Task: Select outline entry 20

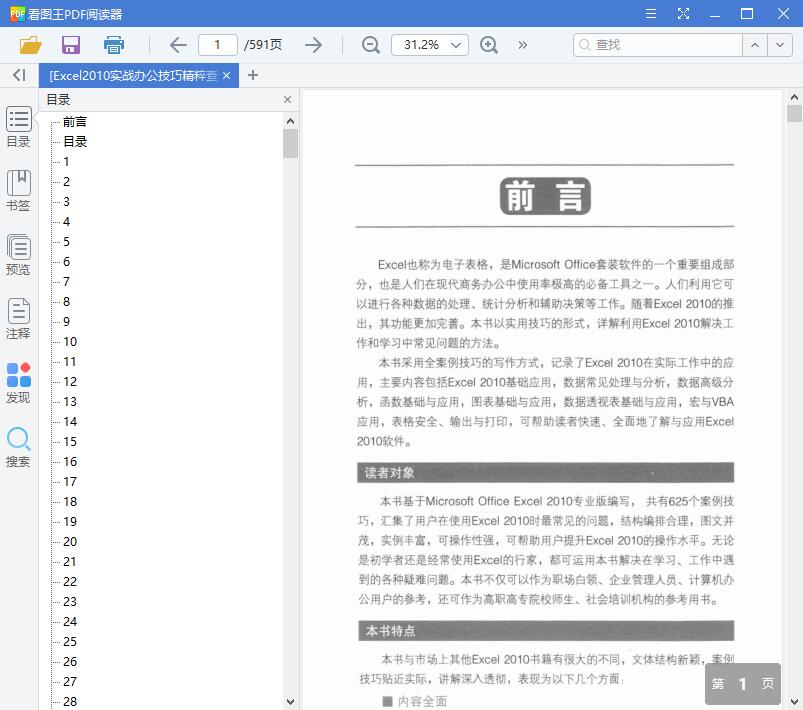Action: click(70, 541)
